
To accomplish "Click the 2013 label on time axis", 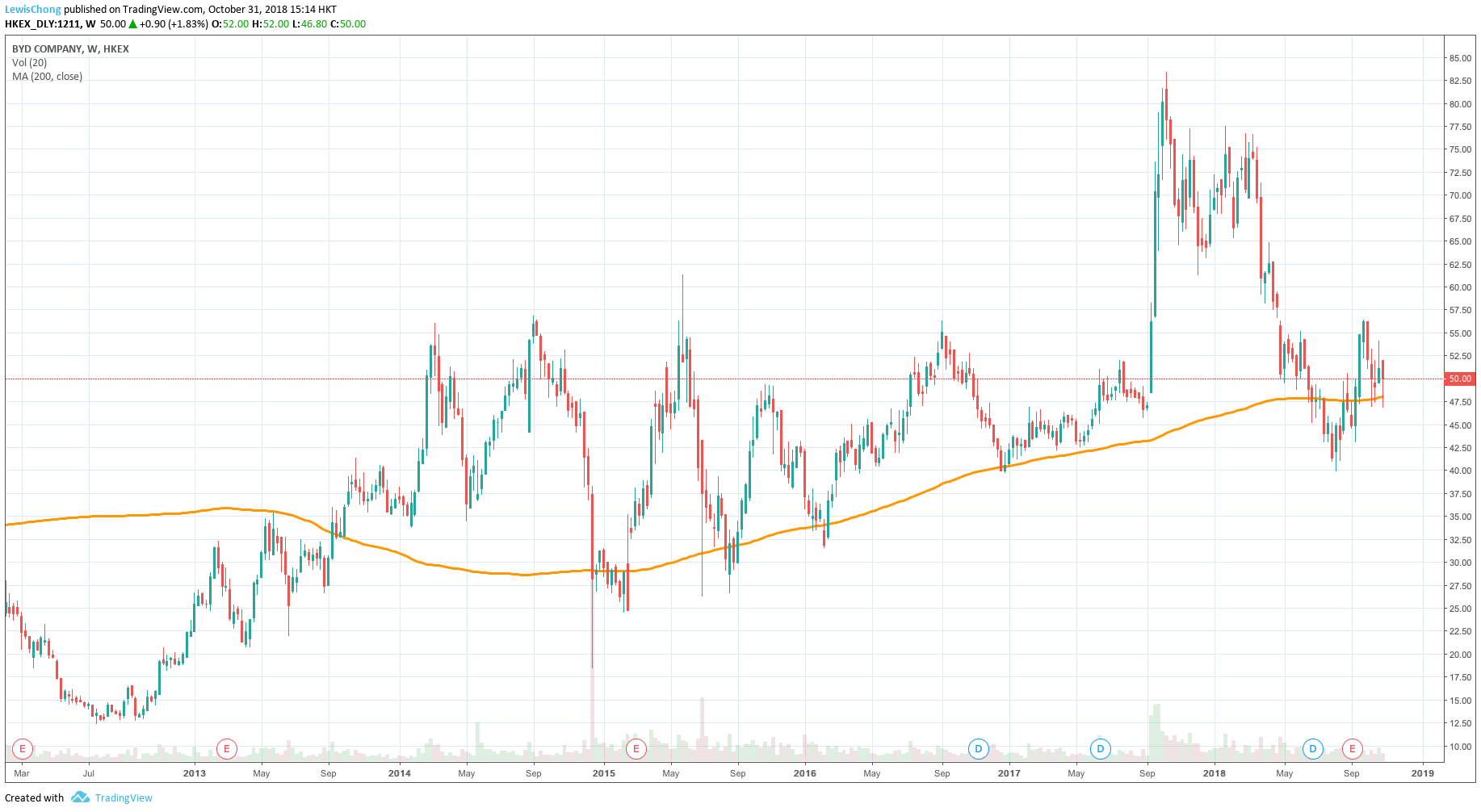I will pyautogui.click(x=195, y=773).
